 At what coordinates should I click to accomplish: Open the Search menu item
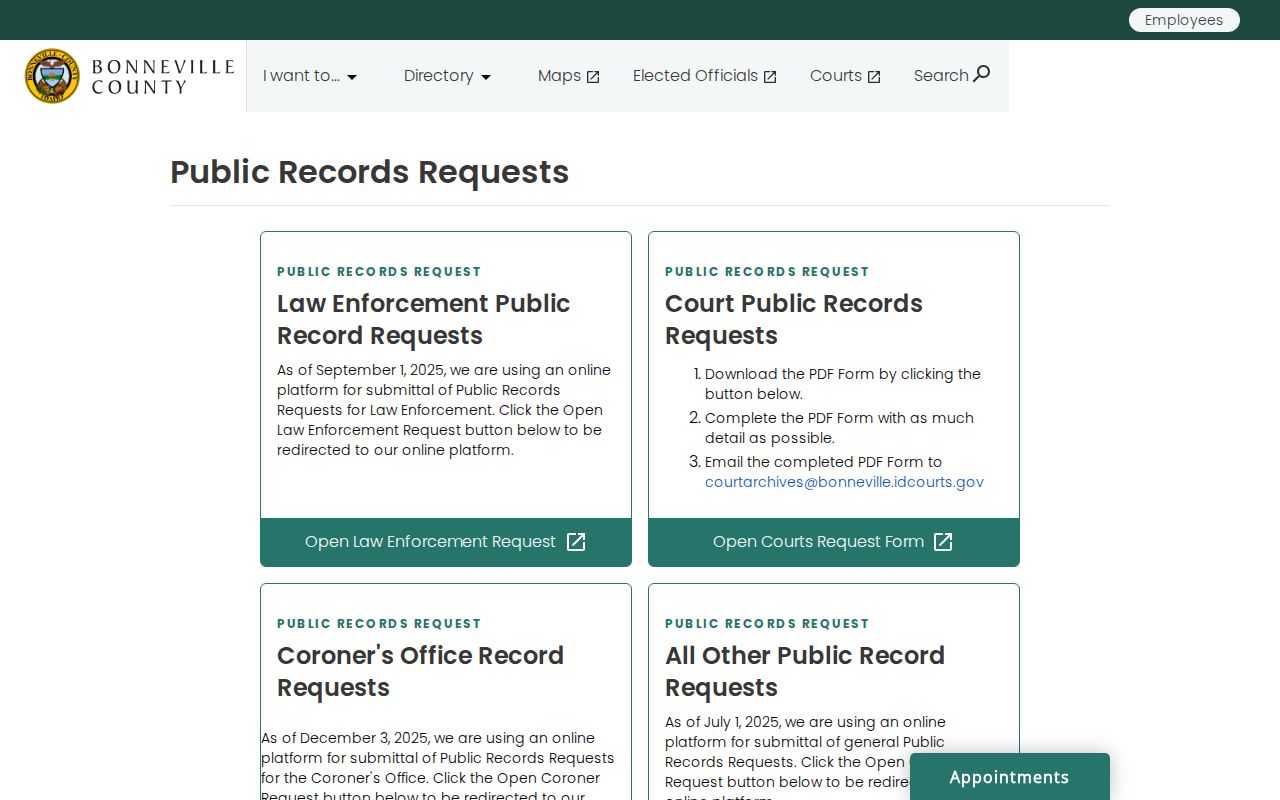click(952, 75)
